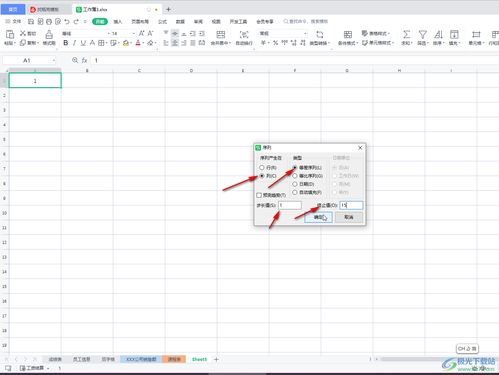The width and height of the screenshot is (499, 375).
Task: Click the merge and center cells icon
Action: [220, 34]
